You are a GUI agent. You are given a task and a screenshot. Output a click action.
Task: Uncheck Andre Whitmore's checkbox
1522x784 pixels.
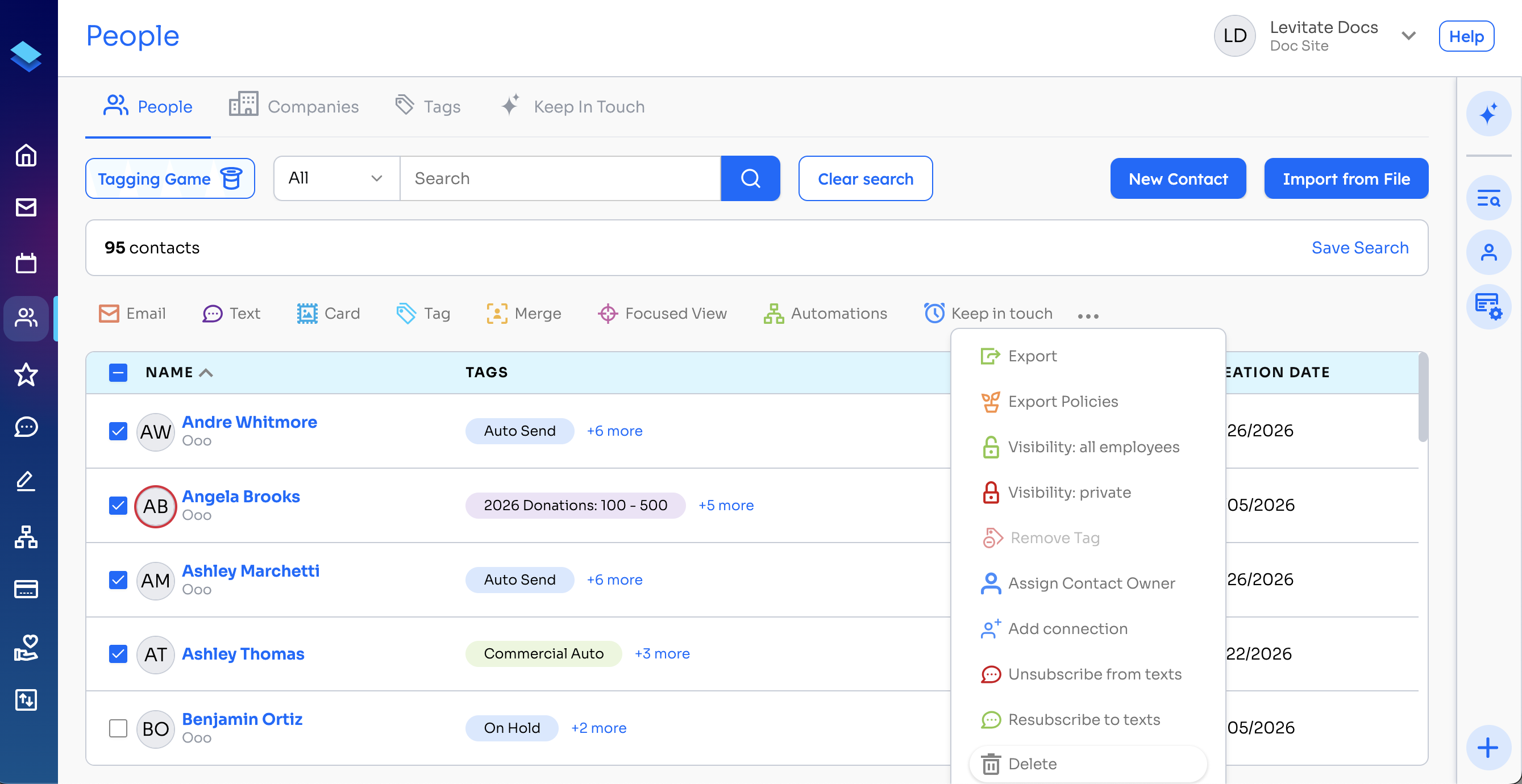click(x=118, y=431)
